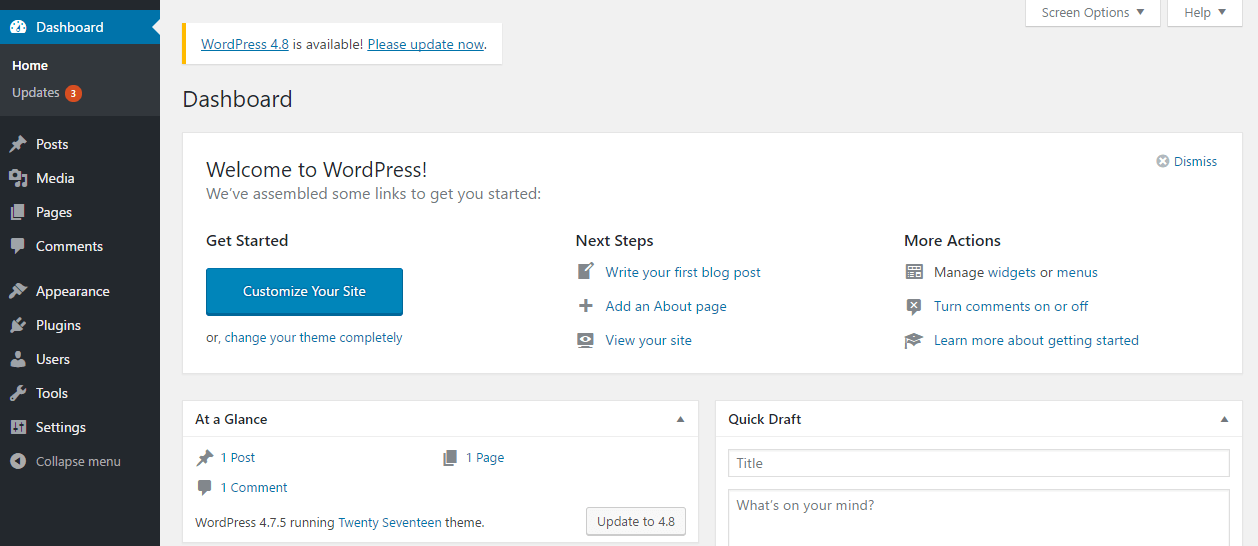Focus the Quick Draft Title field

coord(979,463)
